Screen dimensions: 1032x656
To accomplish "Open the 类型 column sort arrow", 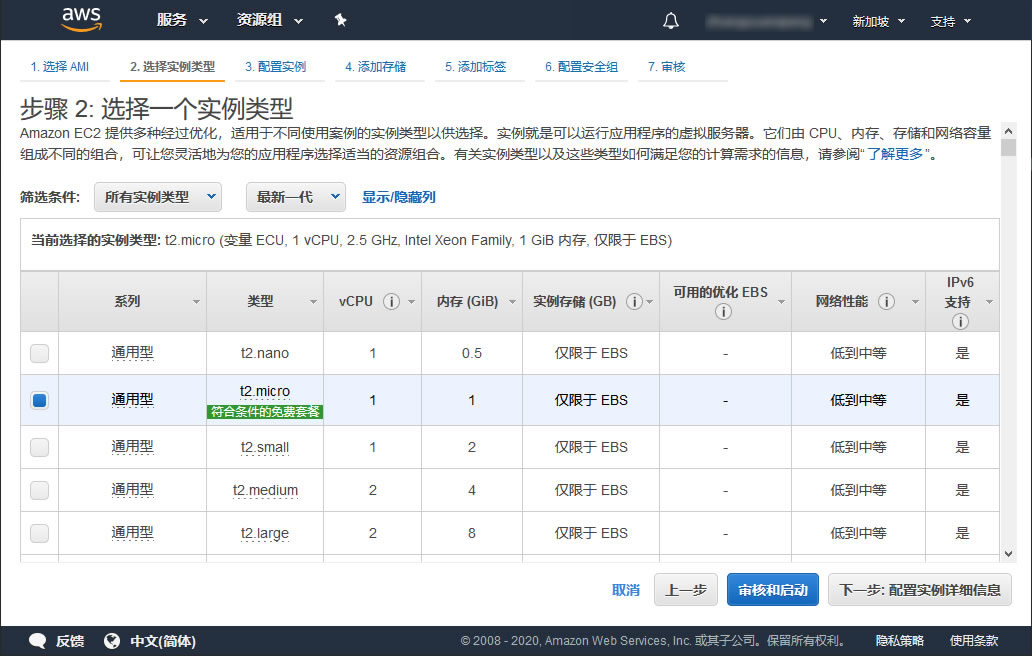I will pyautogui.click(x=313, y=302).
